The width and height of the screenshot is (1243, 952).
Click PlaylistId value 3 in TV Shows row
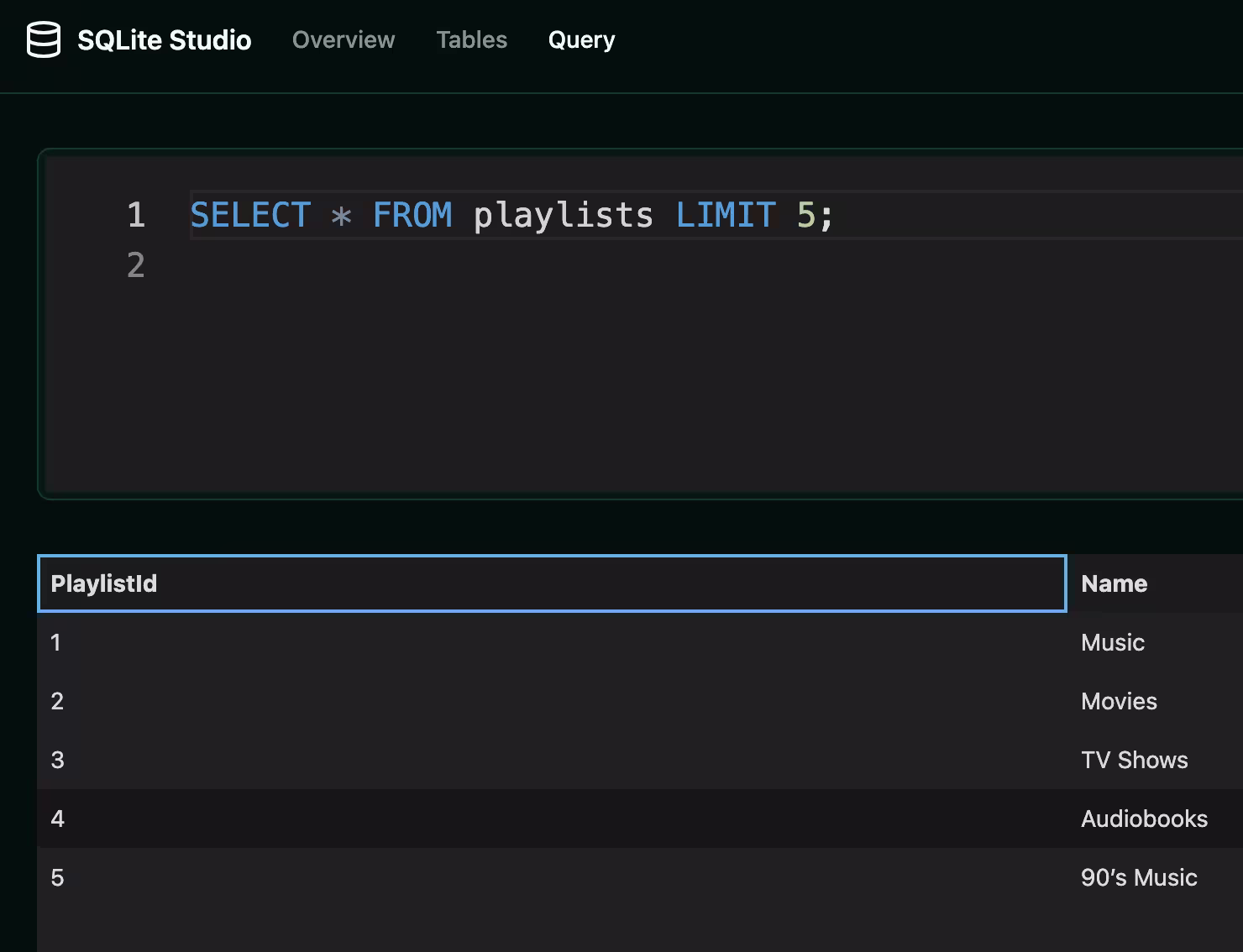[x=552, y=760]
